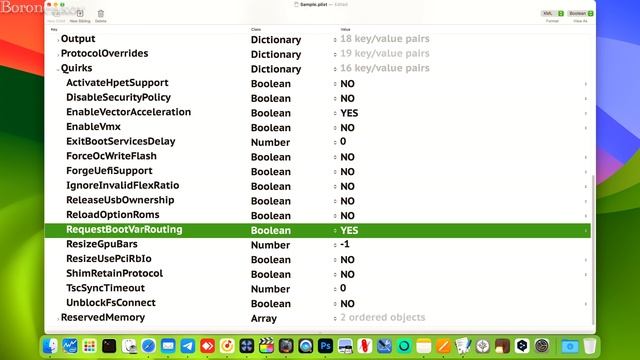The height and width of the screenshot is (360, 640).
Task: Toggle the ResizeUsePciRbIo NO value
Action: tap(347, 260)
